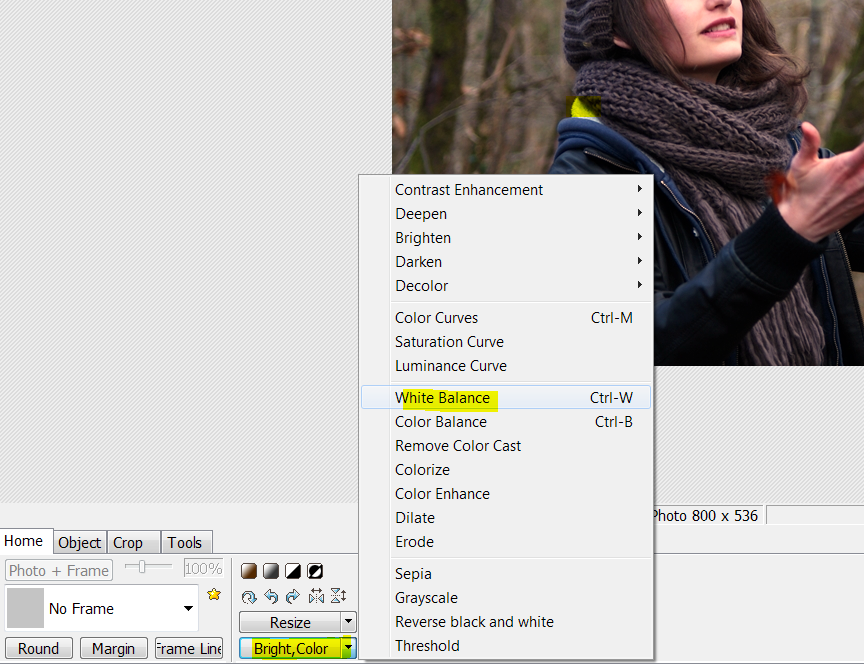Switch to the Object tab

(79, 543)
